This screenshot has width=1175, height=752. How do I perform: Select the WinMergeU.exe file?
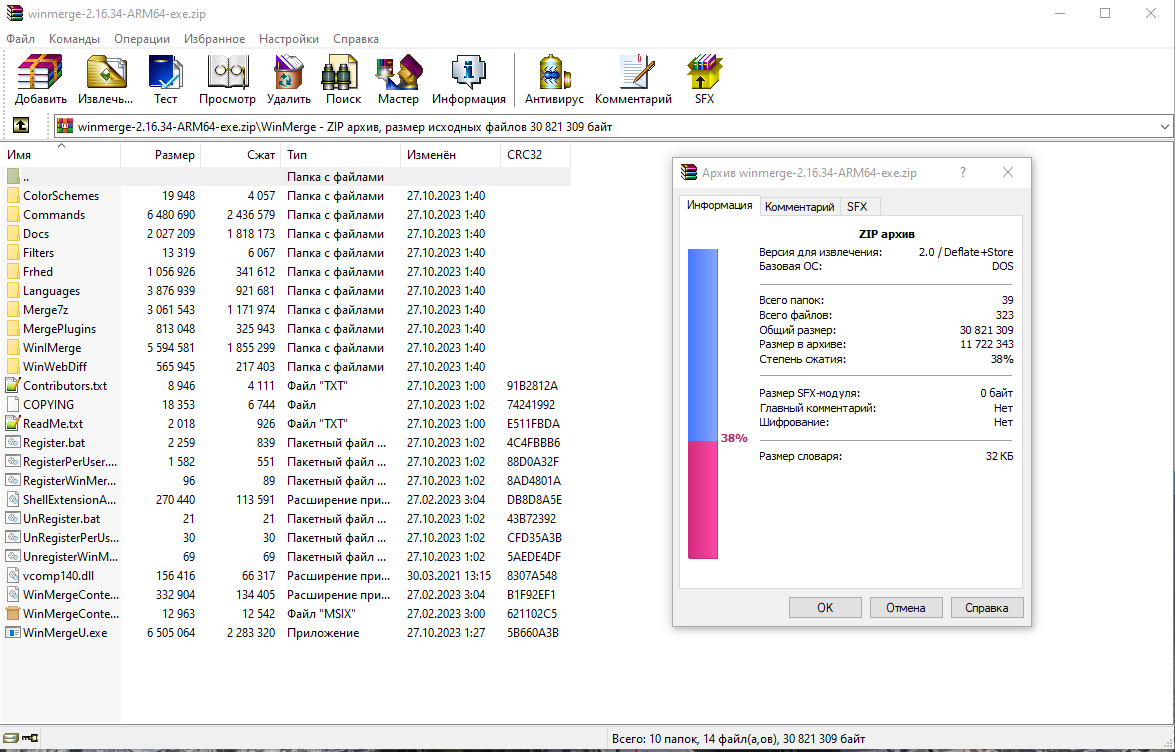point(64,632)
